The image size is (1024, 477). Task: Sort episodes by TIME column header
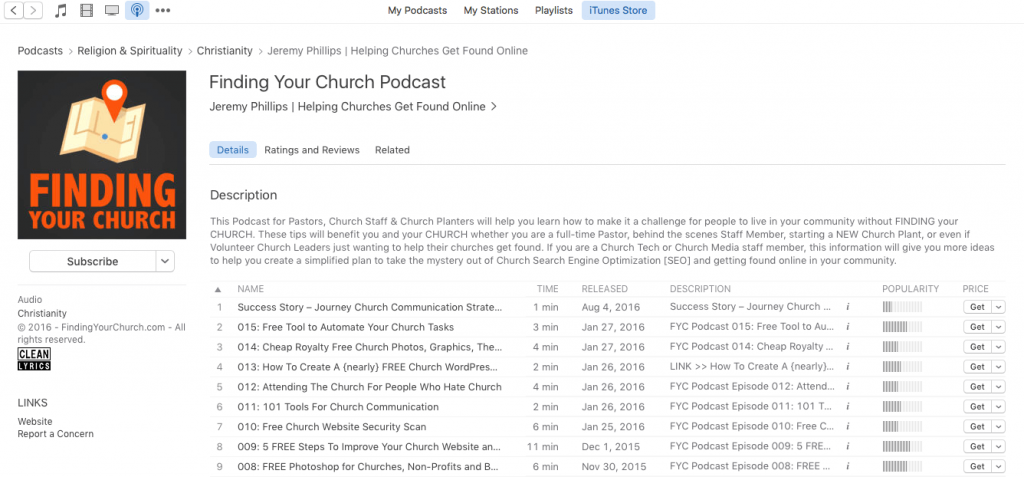tap(548, 289)
